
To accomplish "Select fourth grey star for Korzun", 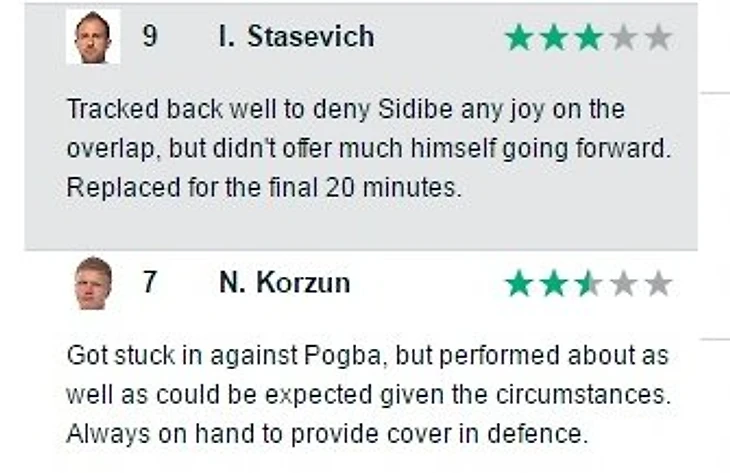I will [x=624, y=284].
